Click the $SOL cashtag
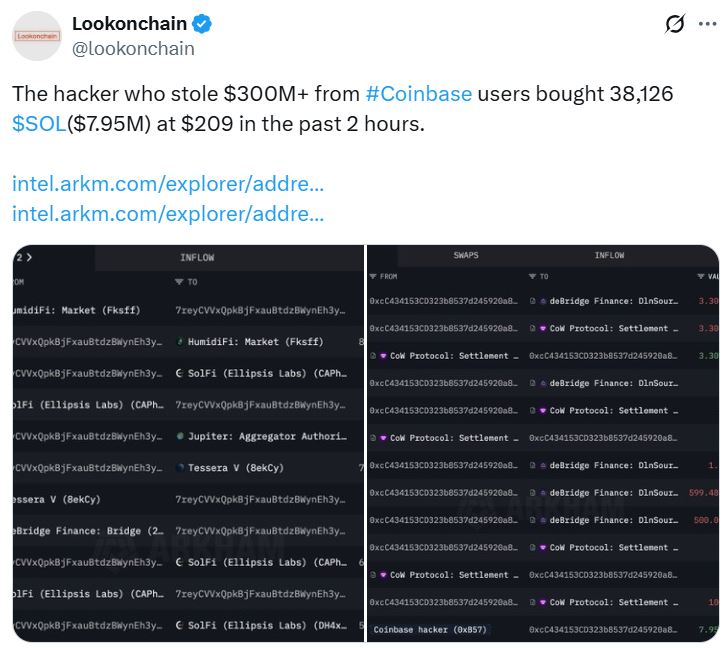 tap(39, 125)
